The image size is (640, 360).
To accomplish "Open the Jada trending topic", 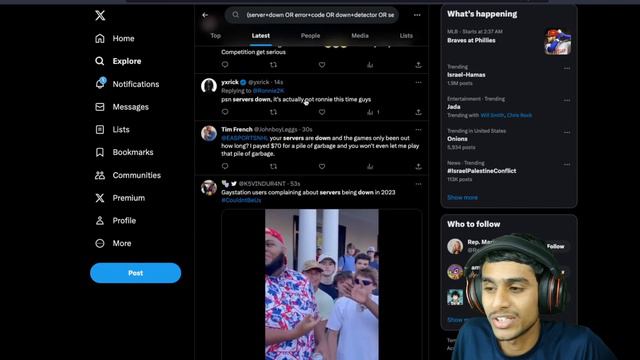I will [453, 107].
